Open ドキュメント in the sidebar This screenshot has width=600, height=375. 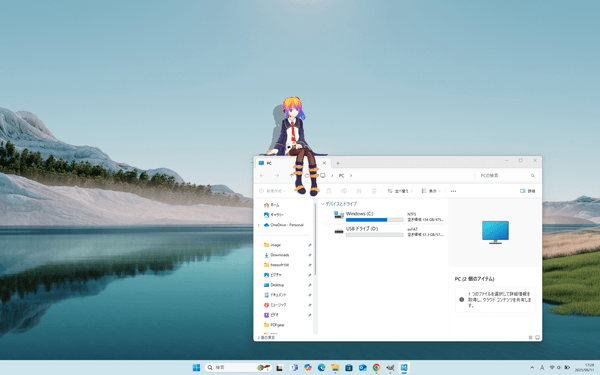(x=275, y=295)
